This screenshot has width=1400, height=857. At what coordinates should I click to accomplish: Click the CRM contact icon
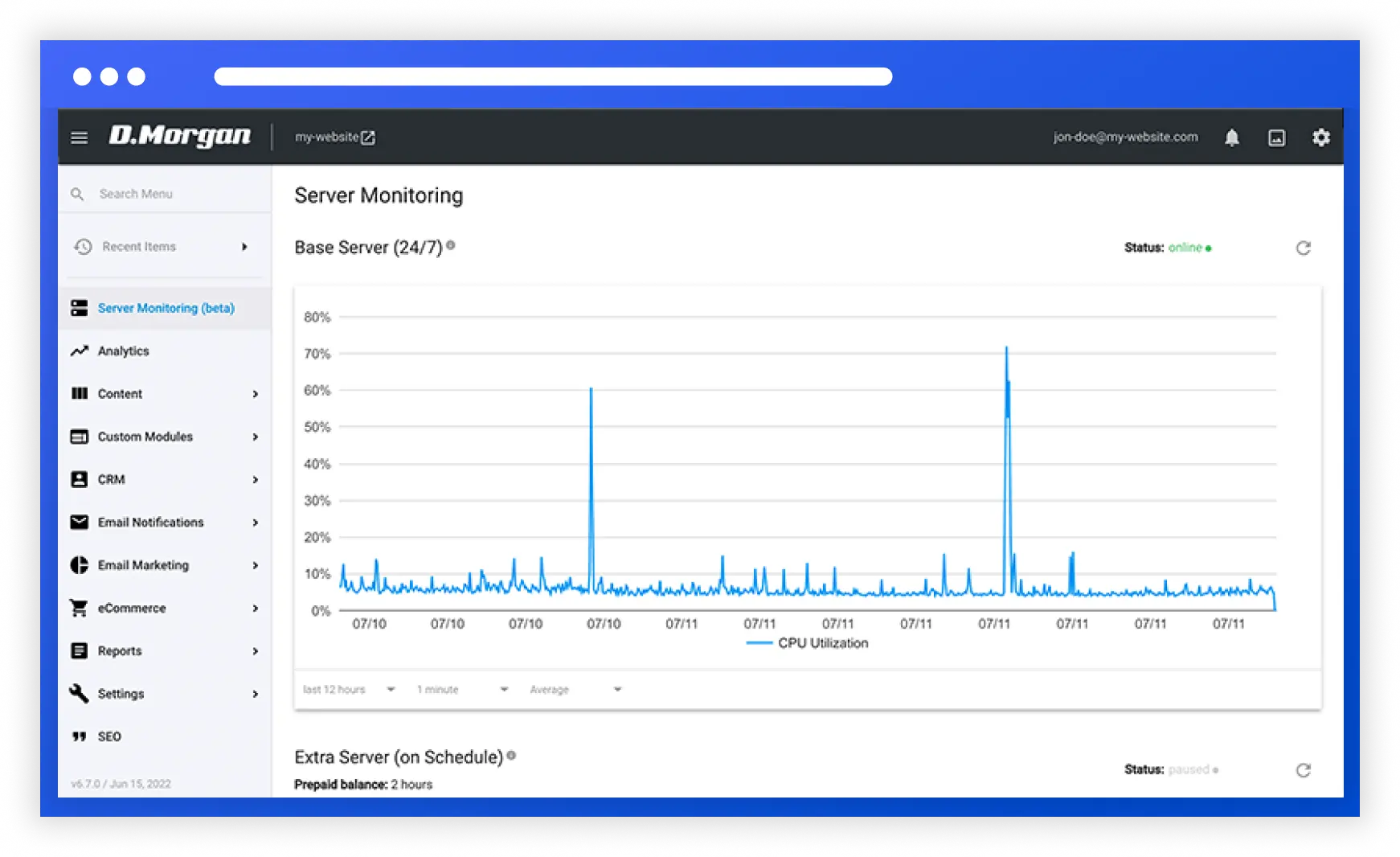[79, 479]
